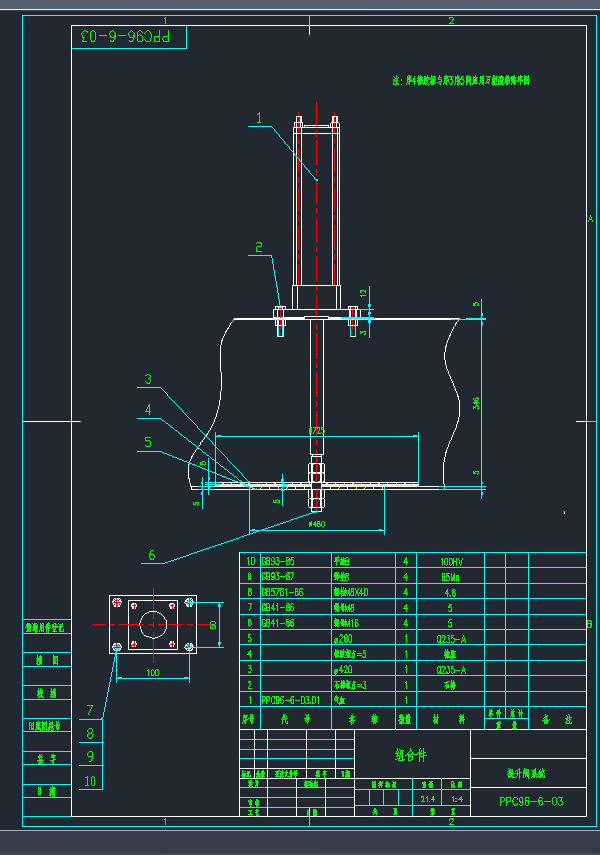Select the GB5781-86 standard code cell
Viewport: 600px width, 855px height.
282,592
